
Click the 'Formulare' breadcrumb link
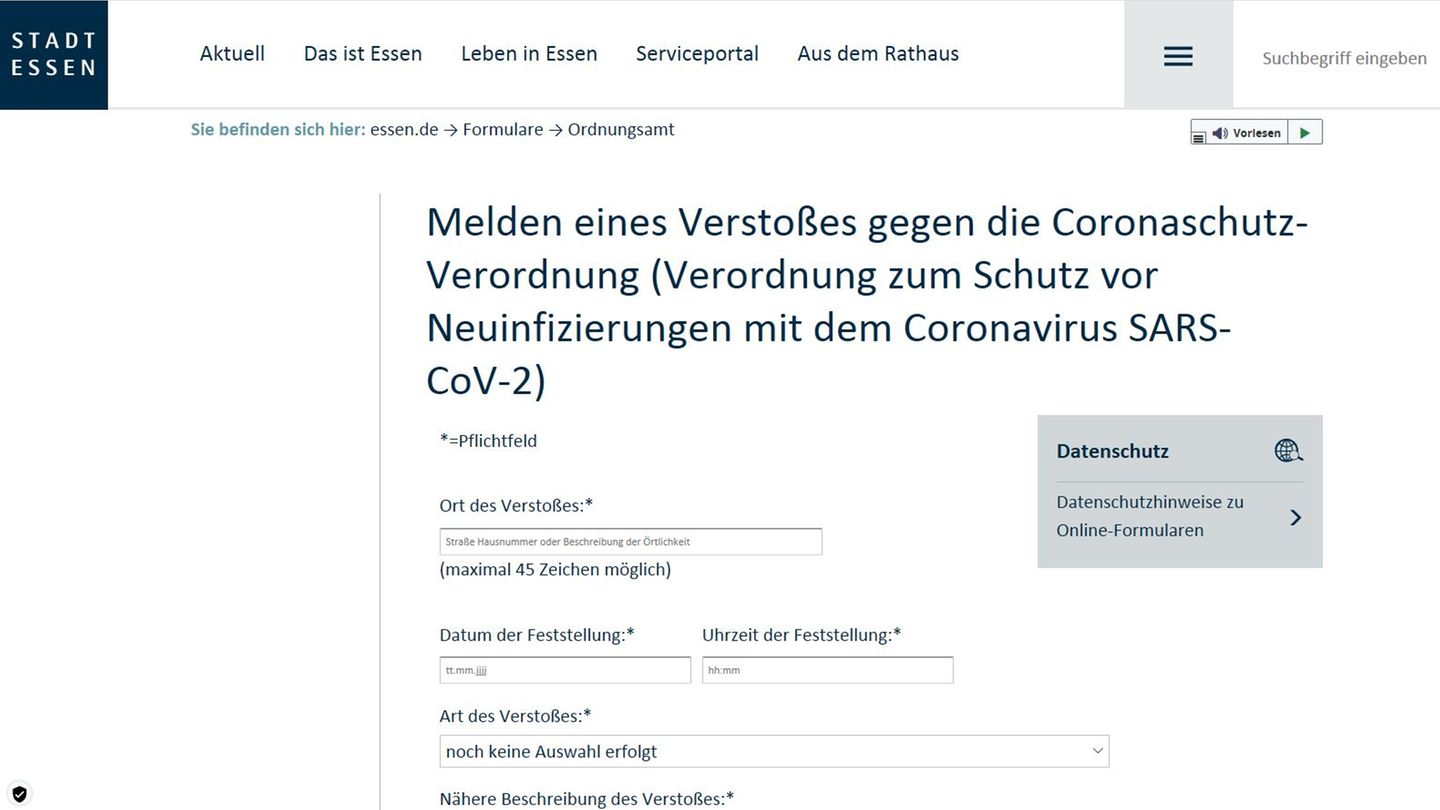point(503,130)
